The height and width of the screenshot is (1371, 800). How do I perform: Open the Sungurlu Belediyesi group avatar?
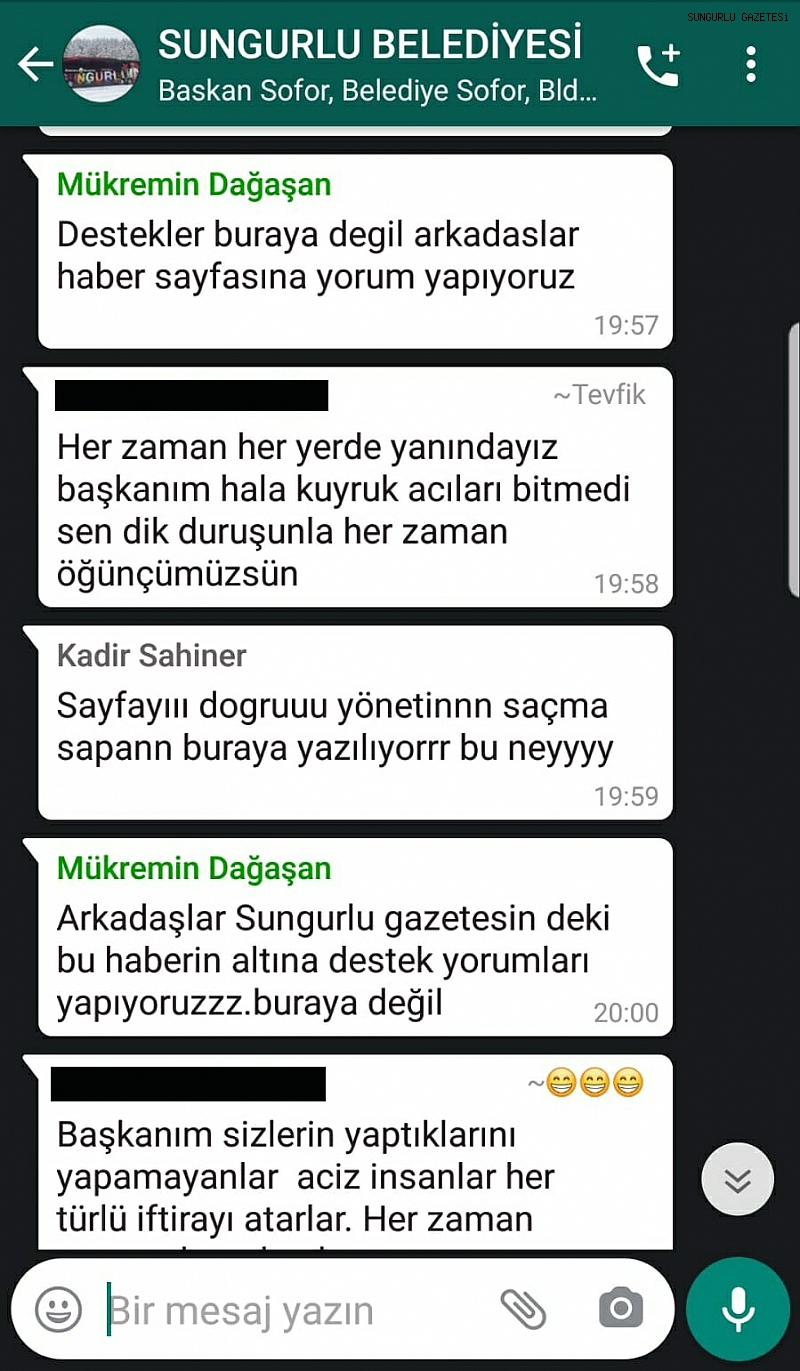(101, 65)
